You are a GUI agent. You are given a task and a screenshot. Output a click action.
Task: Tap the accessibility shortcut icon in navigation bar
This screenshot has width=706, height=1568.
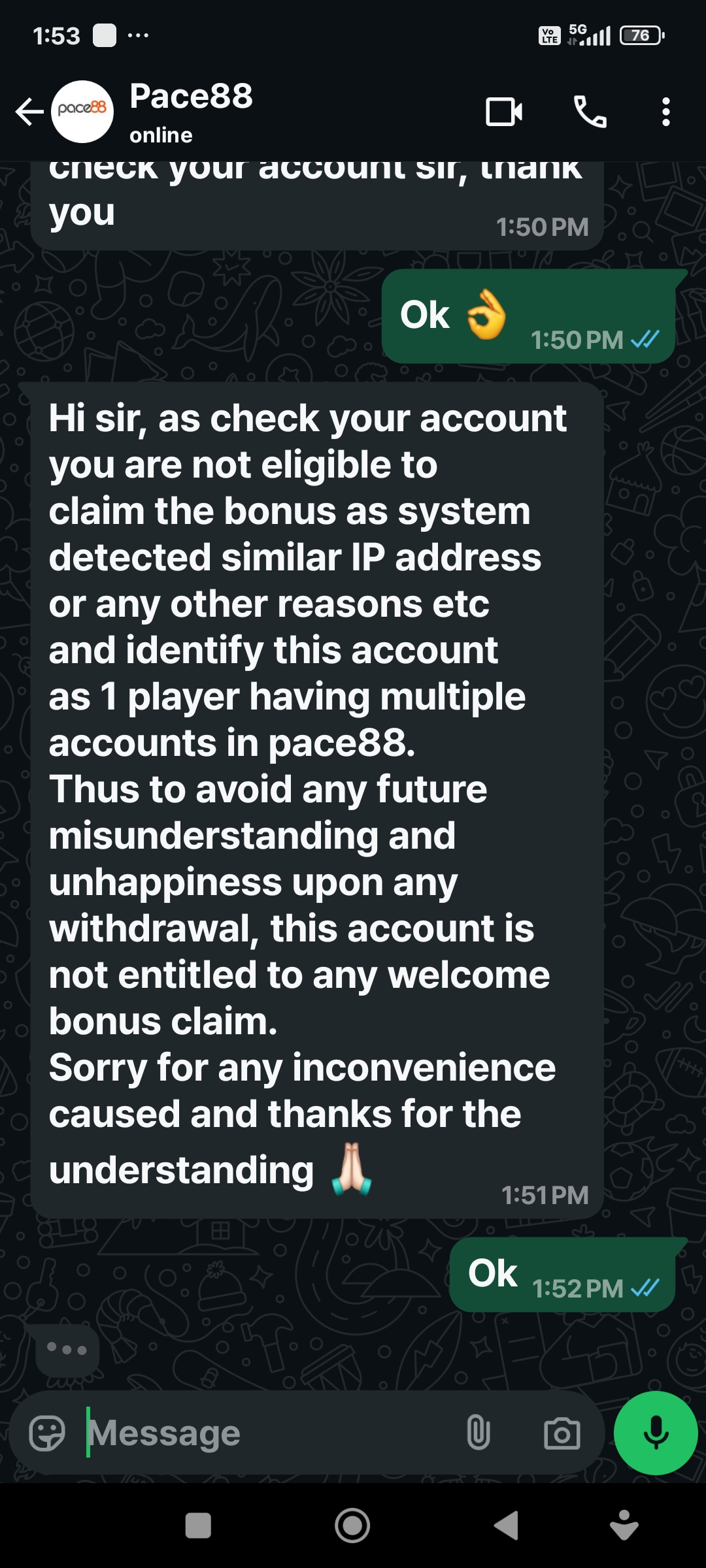point(624,1526)
